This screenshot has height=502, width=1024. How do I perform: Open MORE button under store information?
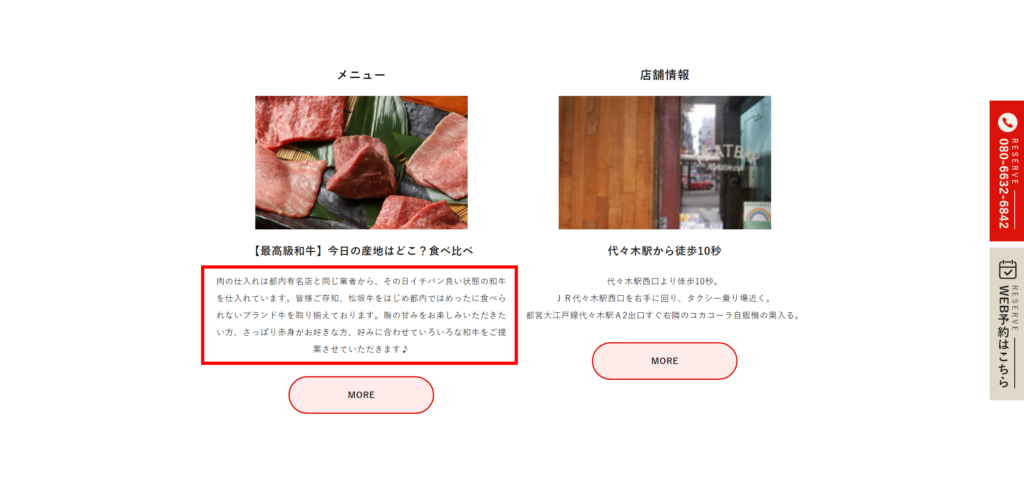tap(664, 361)
